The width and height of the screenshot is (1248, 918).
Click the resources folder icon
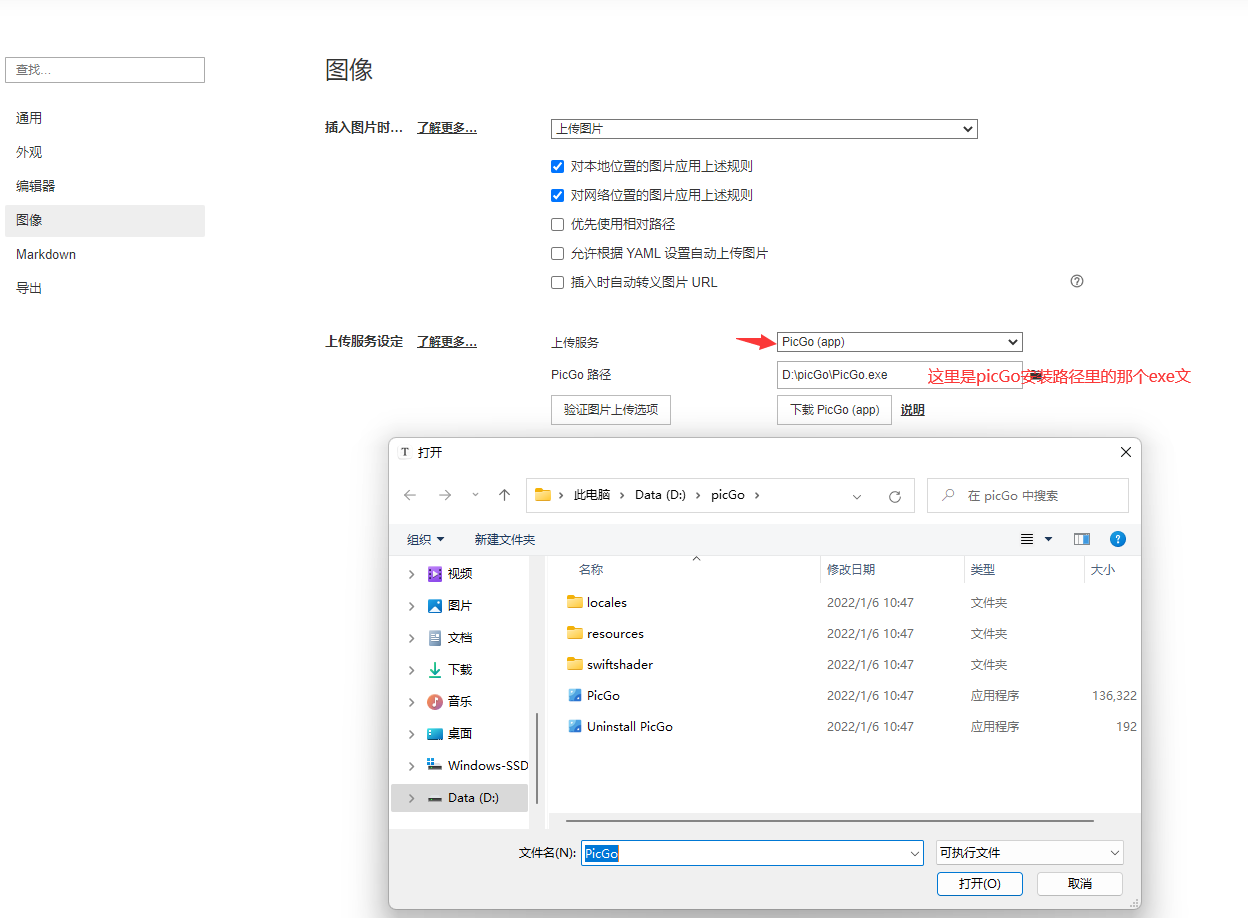tap(575, 633)
